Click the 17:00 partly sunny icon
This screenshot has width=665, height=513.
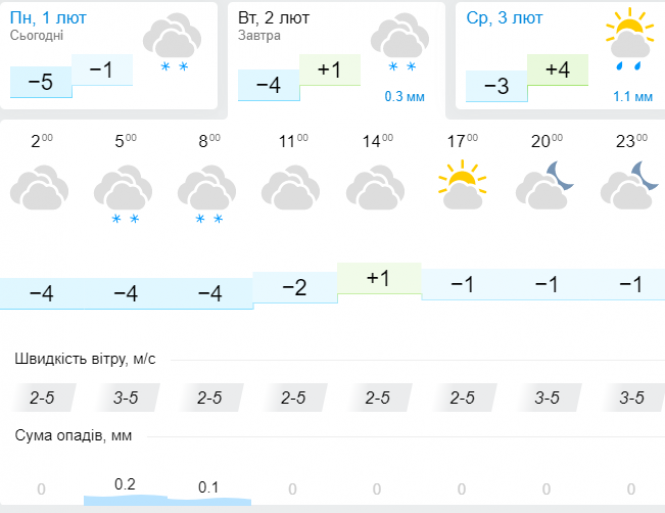pos(461,188)
